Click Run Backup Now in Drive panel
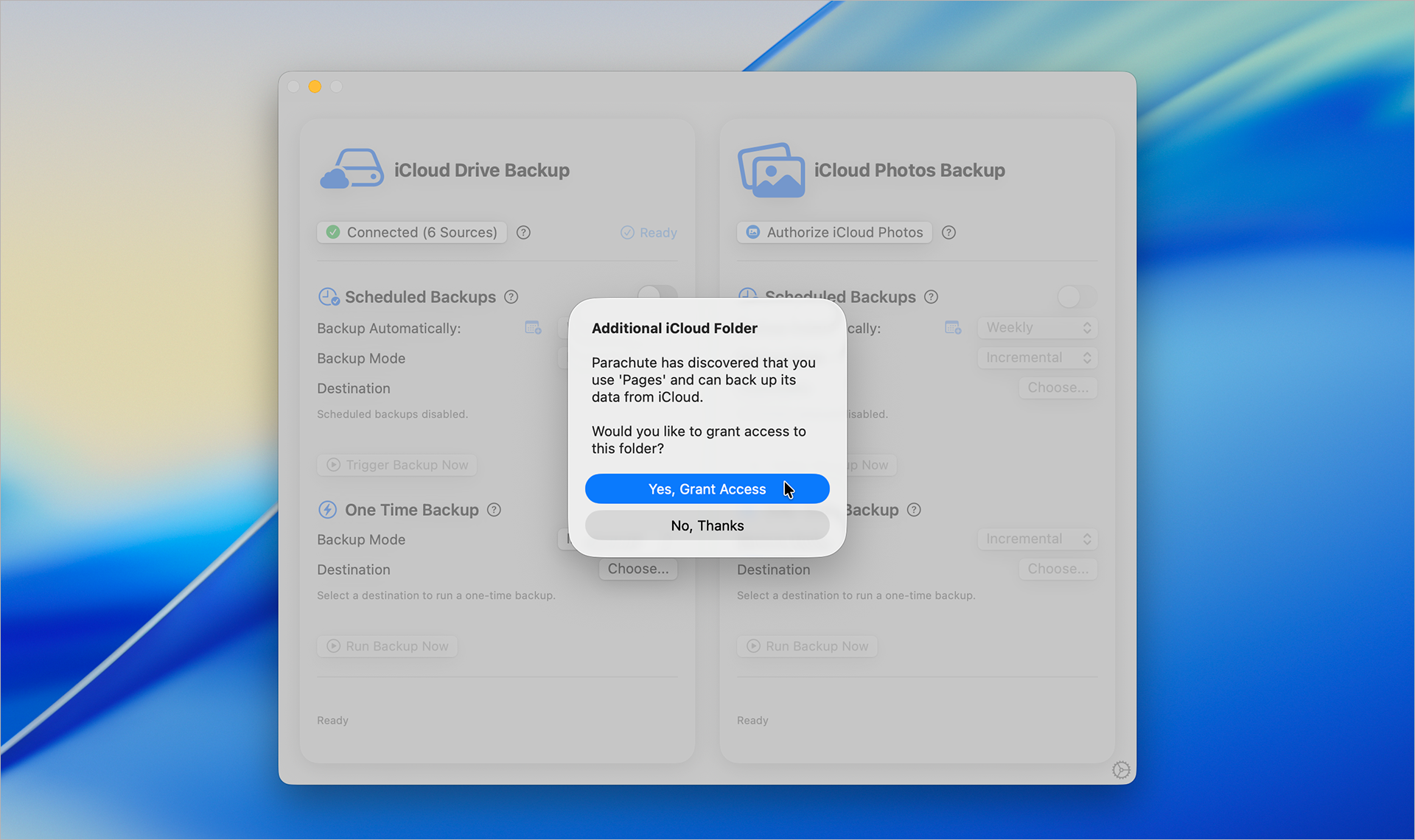 [387, 646]
